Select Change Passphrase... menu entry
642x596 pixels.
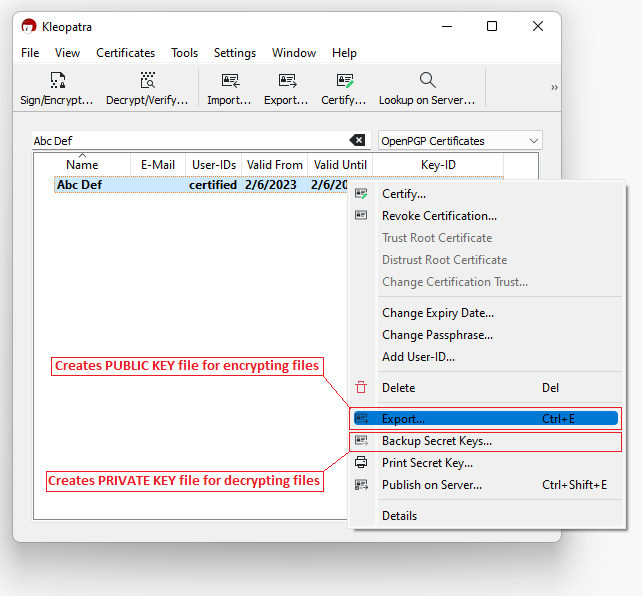(x=486, y=335)
